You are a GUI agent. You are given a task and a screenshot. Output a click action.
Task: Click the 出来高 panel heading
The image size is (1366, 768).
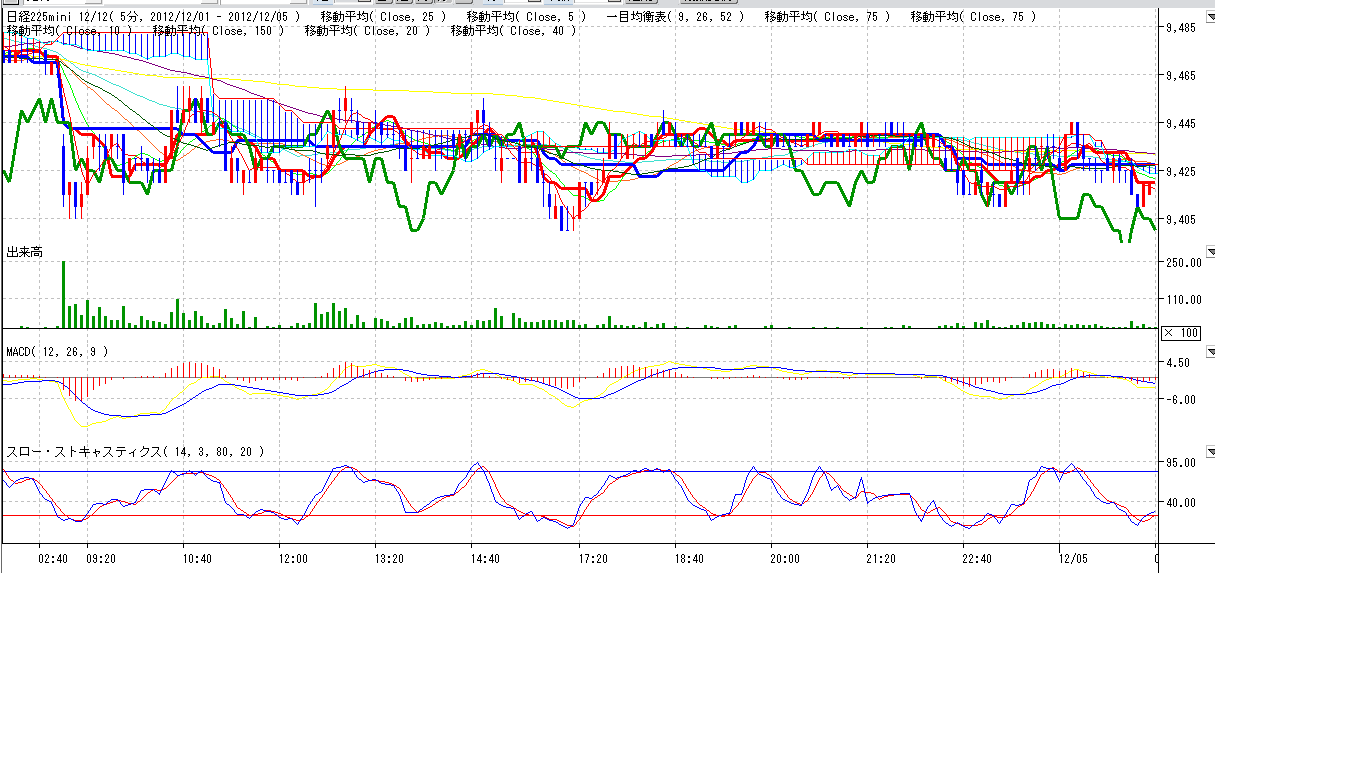25,252
